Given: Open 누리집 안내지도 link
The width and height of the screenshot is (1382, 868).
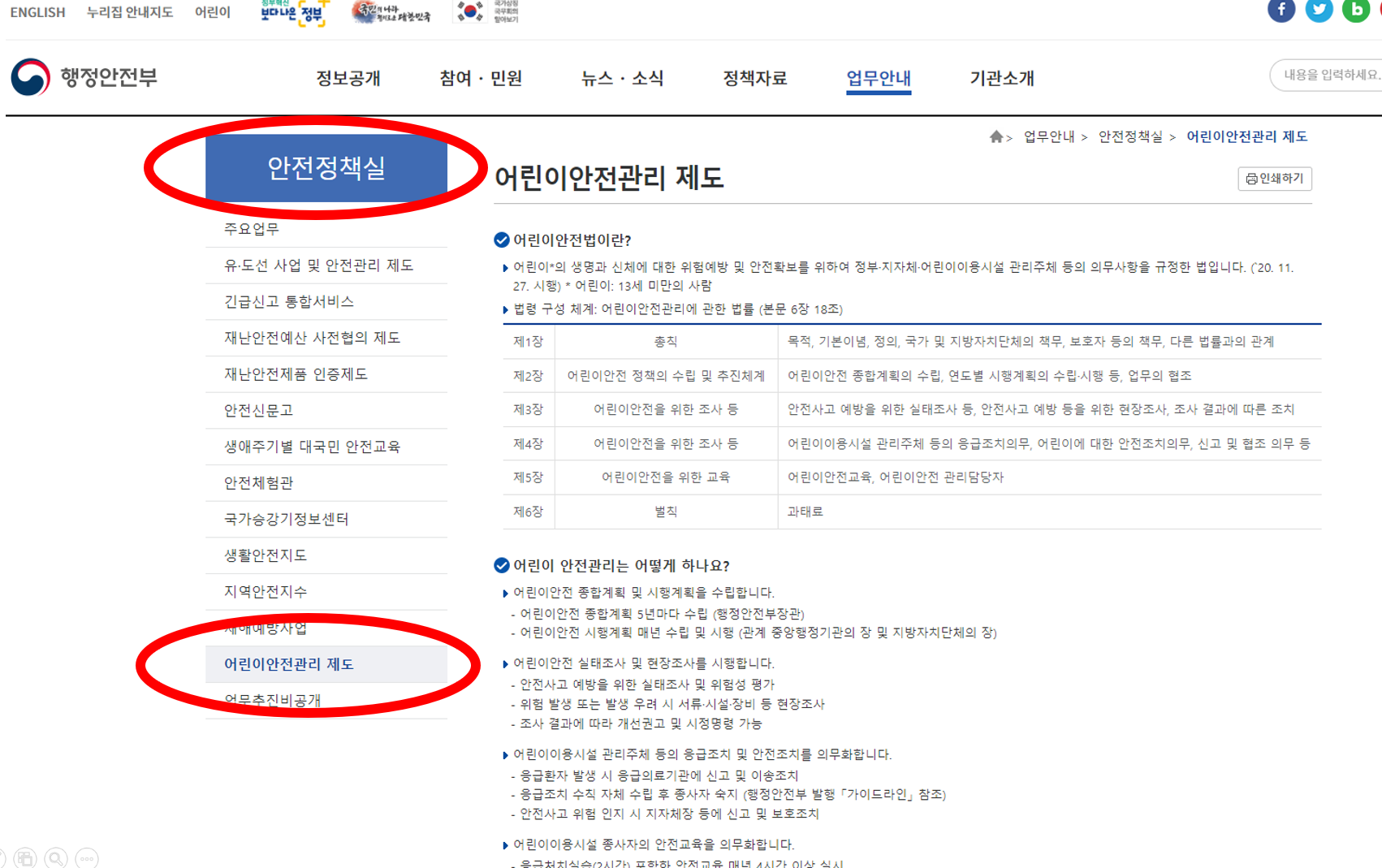Looking at the screenshot, I should (x=130, y=12).
